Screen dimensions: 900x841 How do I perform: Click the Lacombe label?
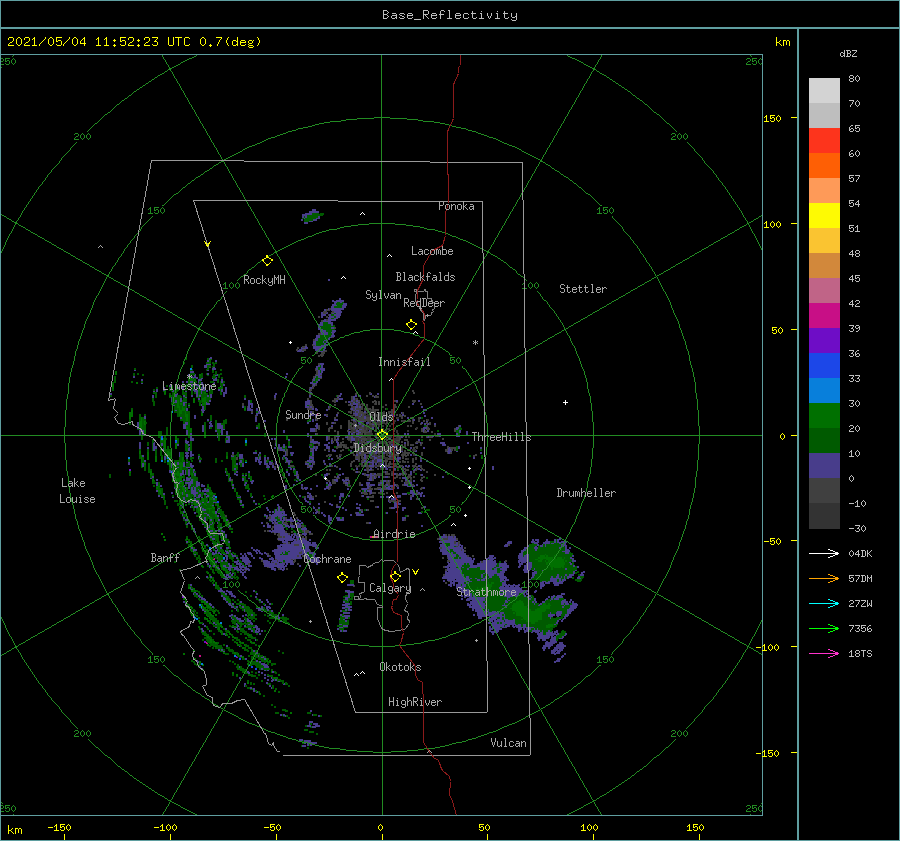pyautogui.click(x=432, y=251)
